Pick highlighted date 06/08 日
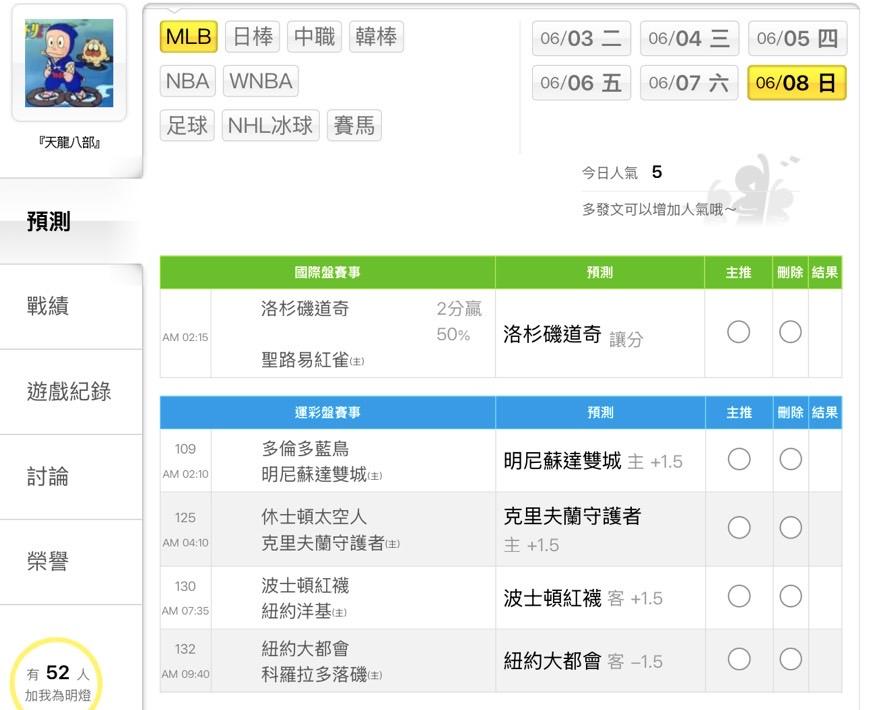Viewport: 869px width, 710px height. [797, 83]
